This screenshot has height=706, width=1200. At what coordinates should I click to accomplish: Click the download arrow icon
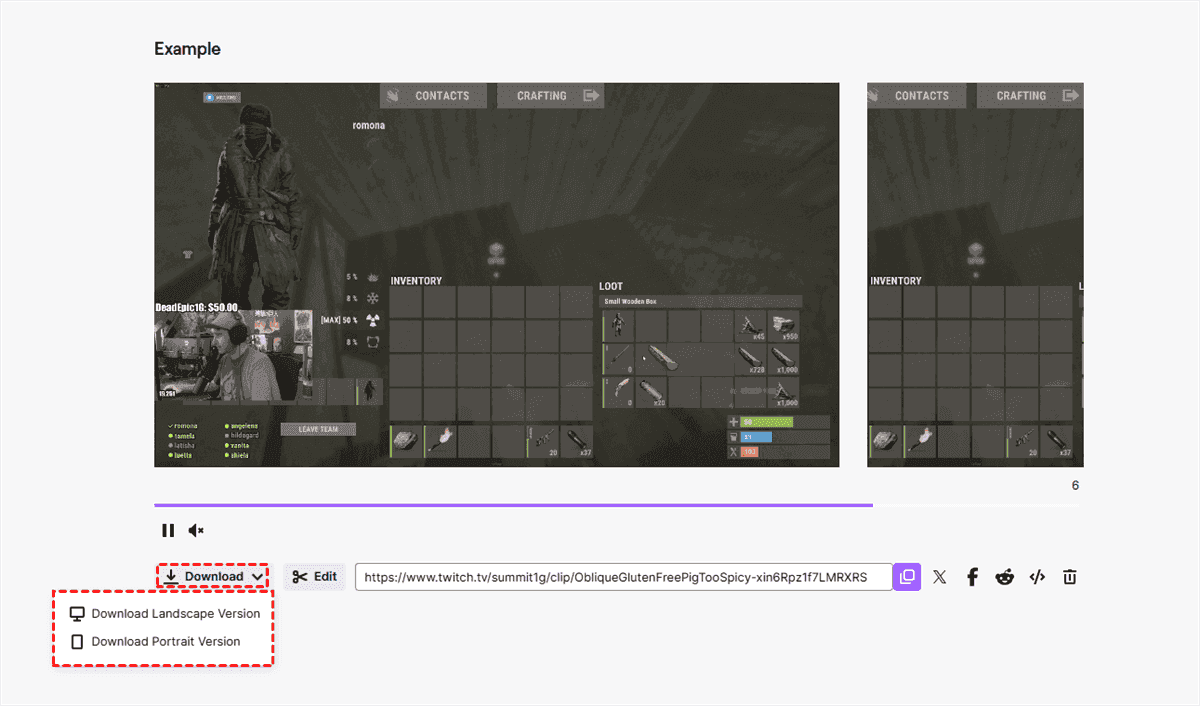[172, 576]
